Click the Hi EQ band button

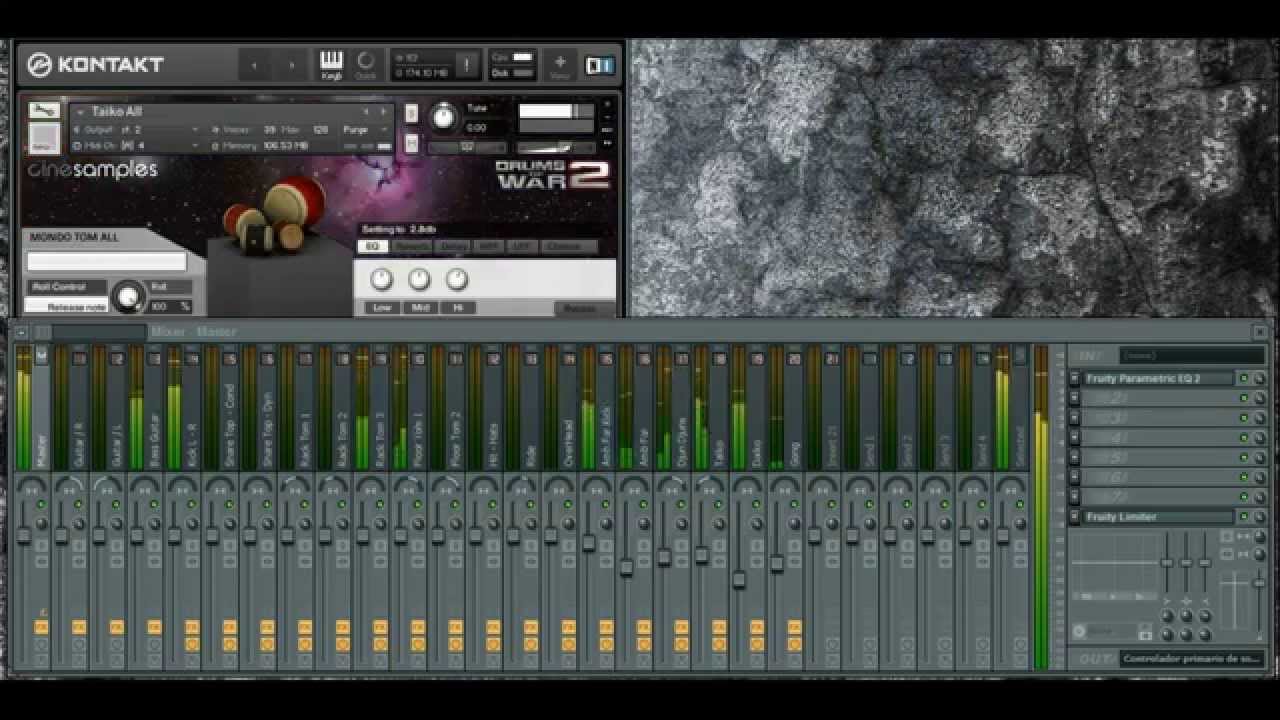click(458, 307)
